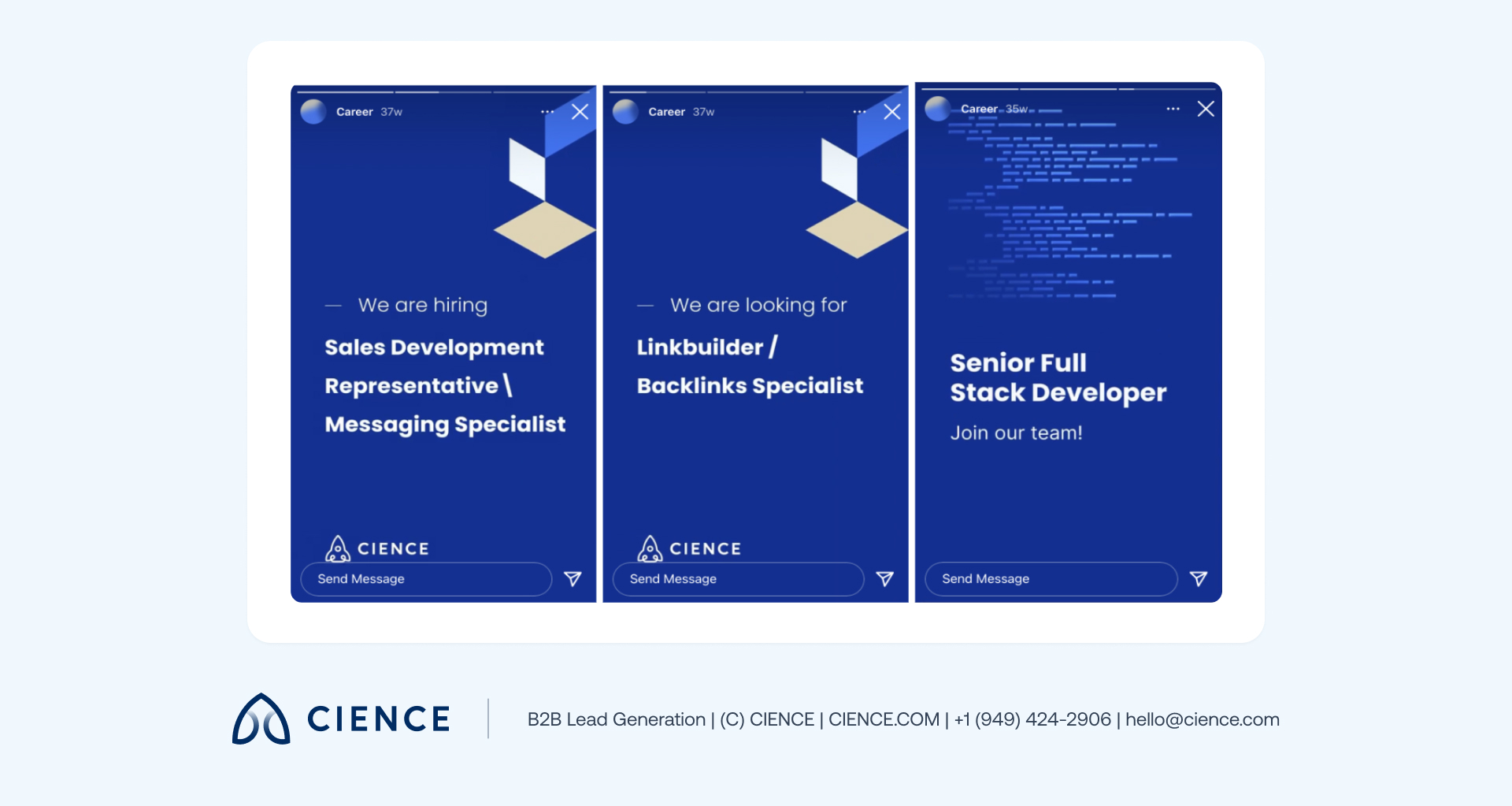Click send arrow icon in Senior Full Stack story

pyautogui.click(x=1198, y=579)
